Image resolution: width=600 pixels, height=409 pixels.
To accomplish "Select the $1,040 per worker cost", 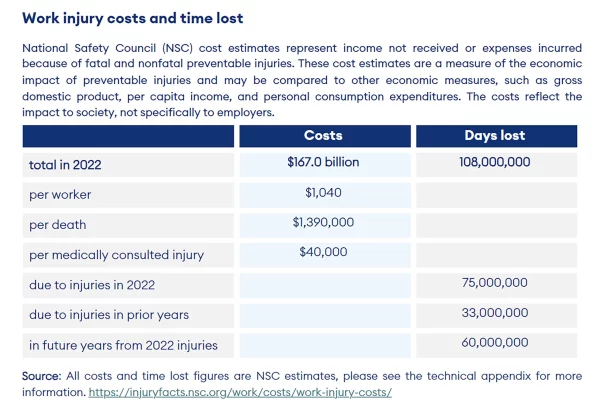I will 323,192.
